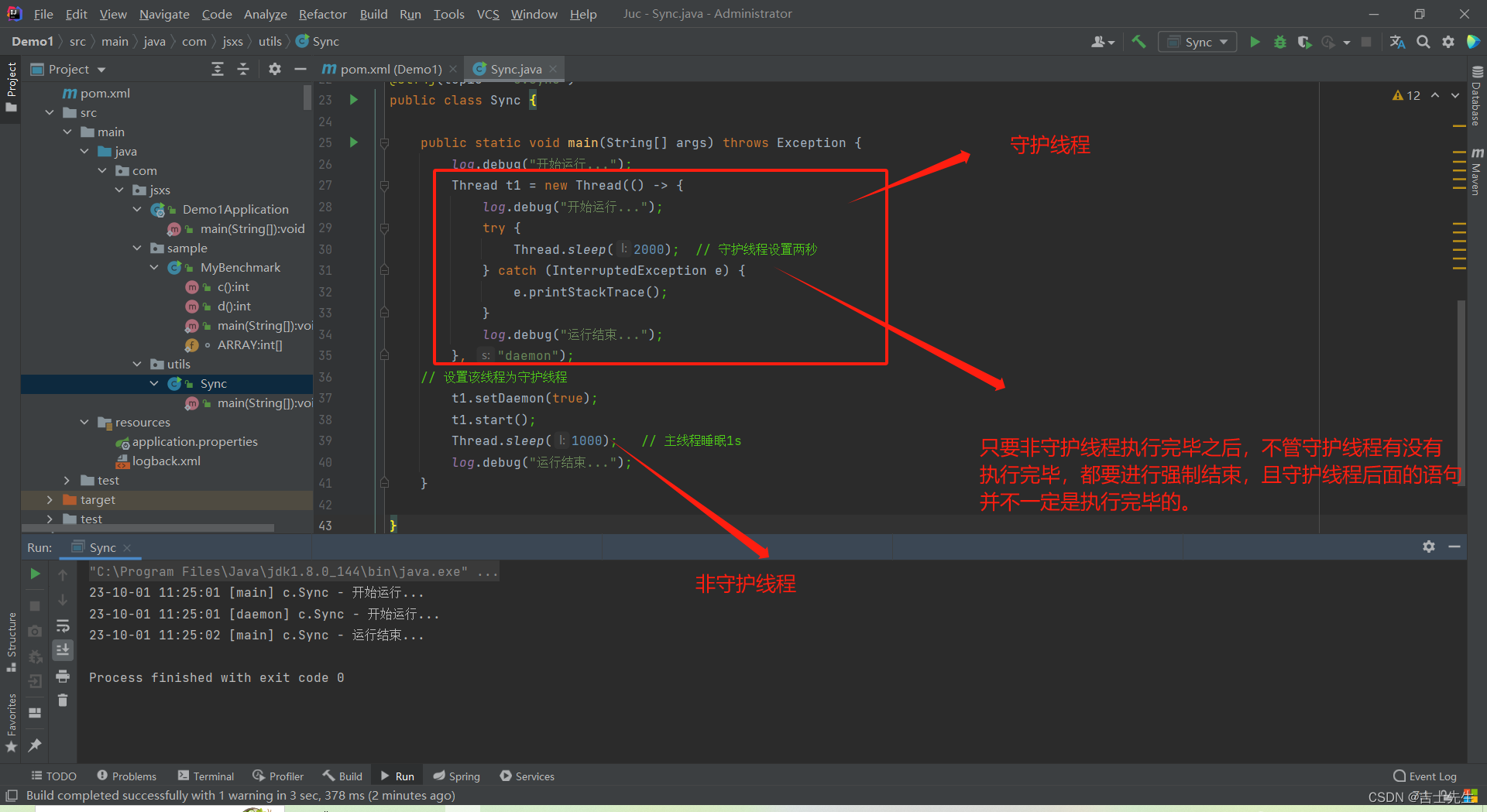1487x812 pixels.
Task: Open Problems tool window
Action: click(127, 776)
